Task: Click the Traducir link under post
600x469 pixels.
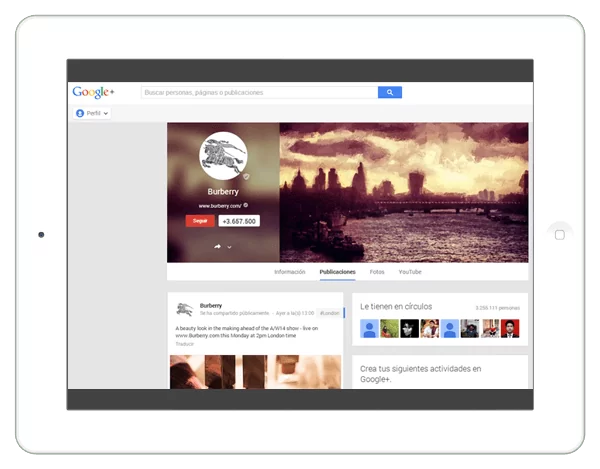Action: click(184, 344)
